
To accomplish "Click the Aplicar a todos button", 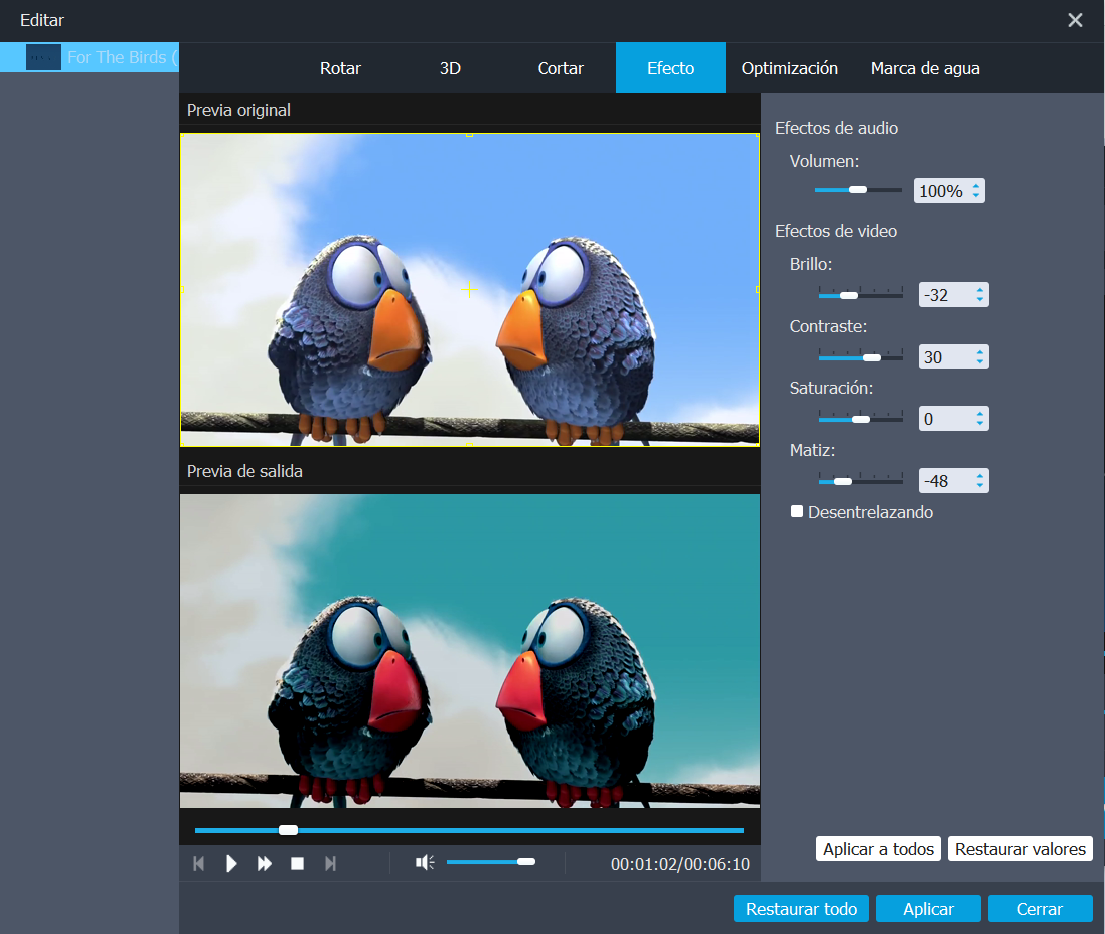I will click(878, 849).
